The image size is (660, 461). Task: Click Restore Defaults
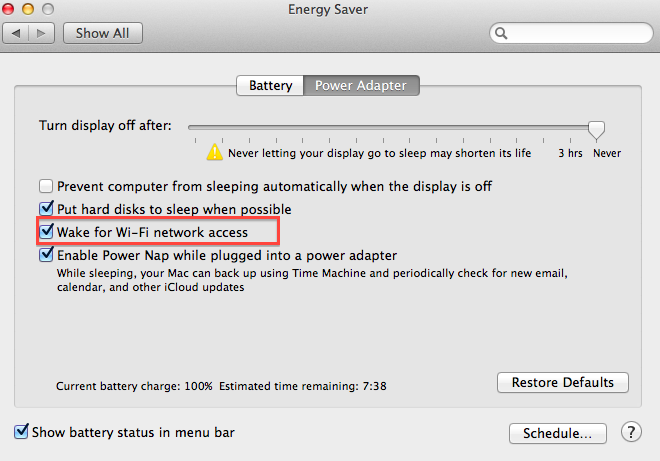coord(563,382)
